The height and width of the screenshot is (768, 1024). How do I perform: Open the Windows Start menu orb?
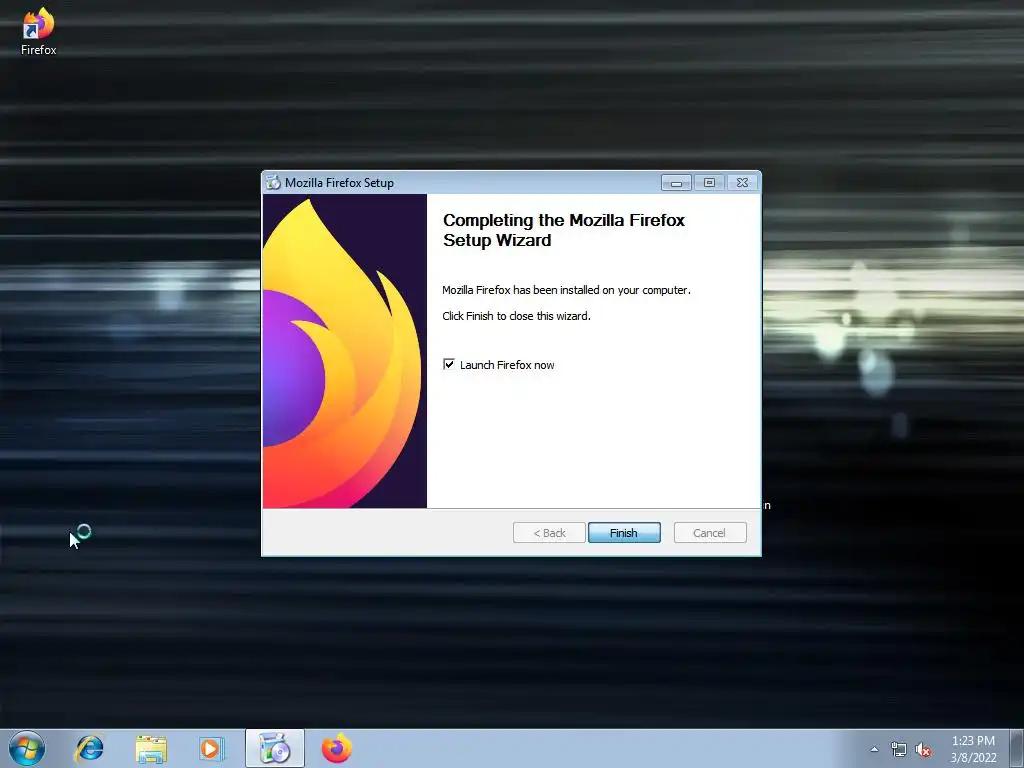[27, 748]
